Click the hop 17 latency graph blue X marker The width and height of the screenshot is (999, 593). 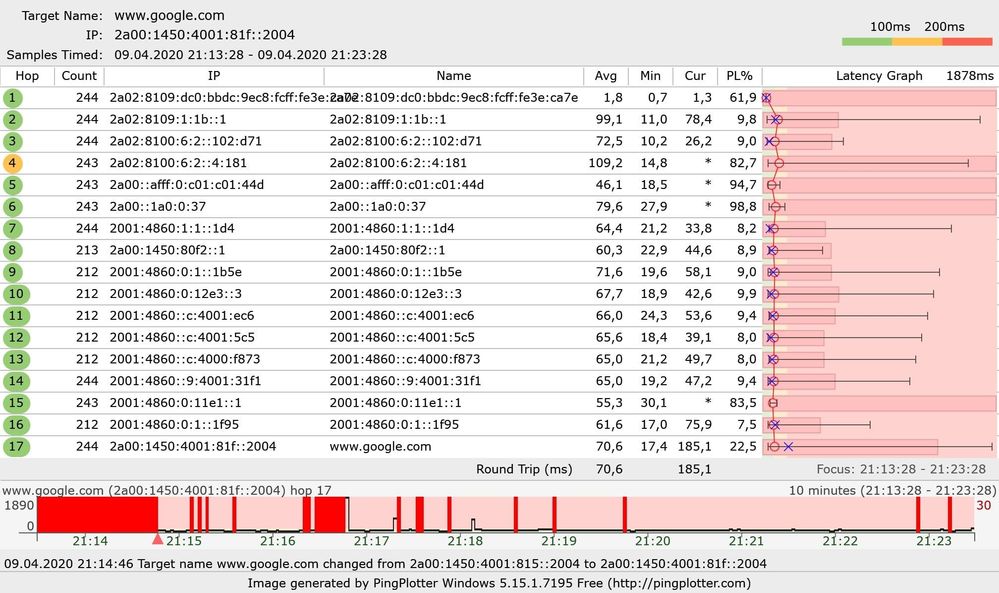pyautogui.click(x=788, y=447)
